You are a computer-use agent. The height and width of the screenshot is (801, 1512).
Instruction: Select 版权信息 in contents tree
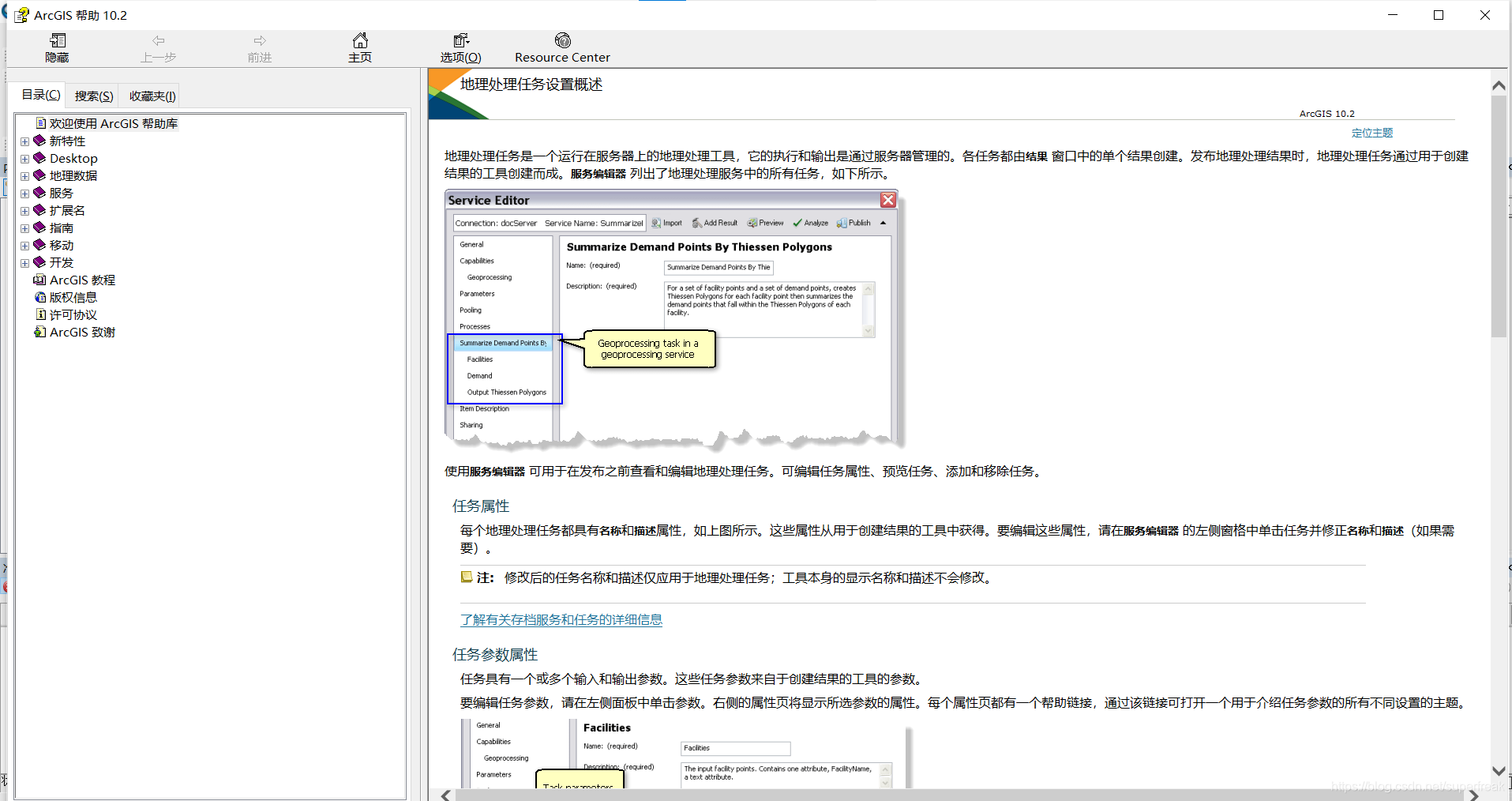[x=73, y=297]
